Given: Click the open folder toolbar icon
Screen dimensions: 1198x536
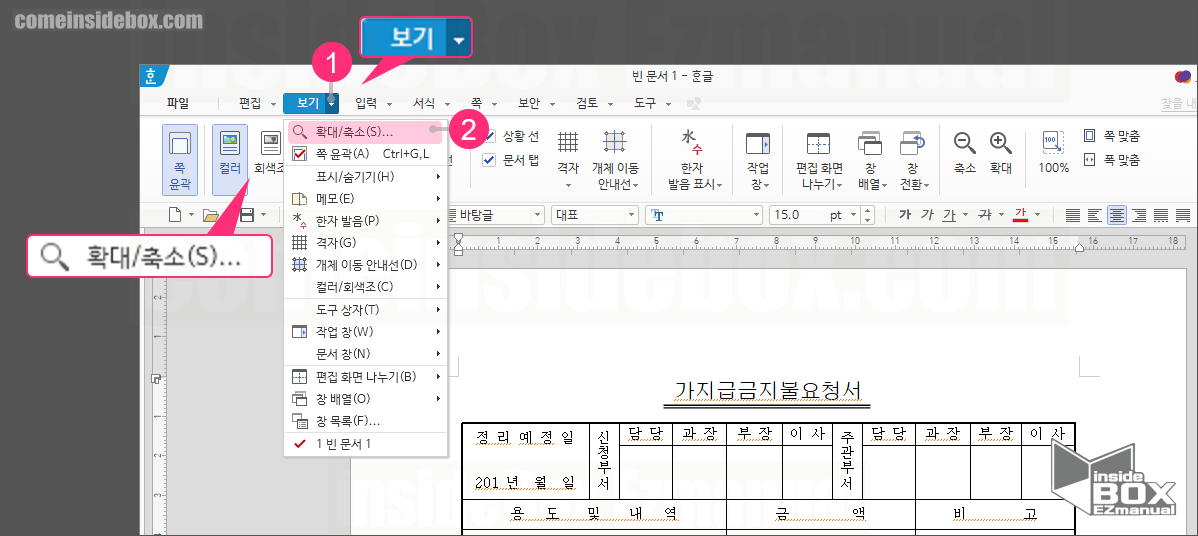Looking at the screenshot, I should (211, 215).
